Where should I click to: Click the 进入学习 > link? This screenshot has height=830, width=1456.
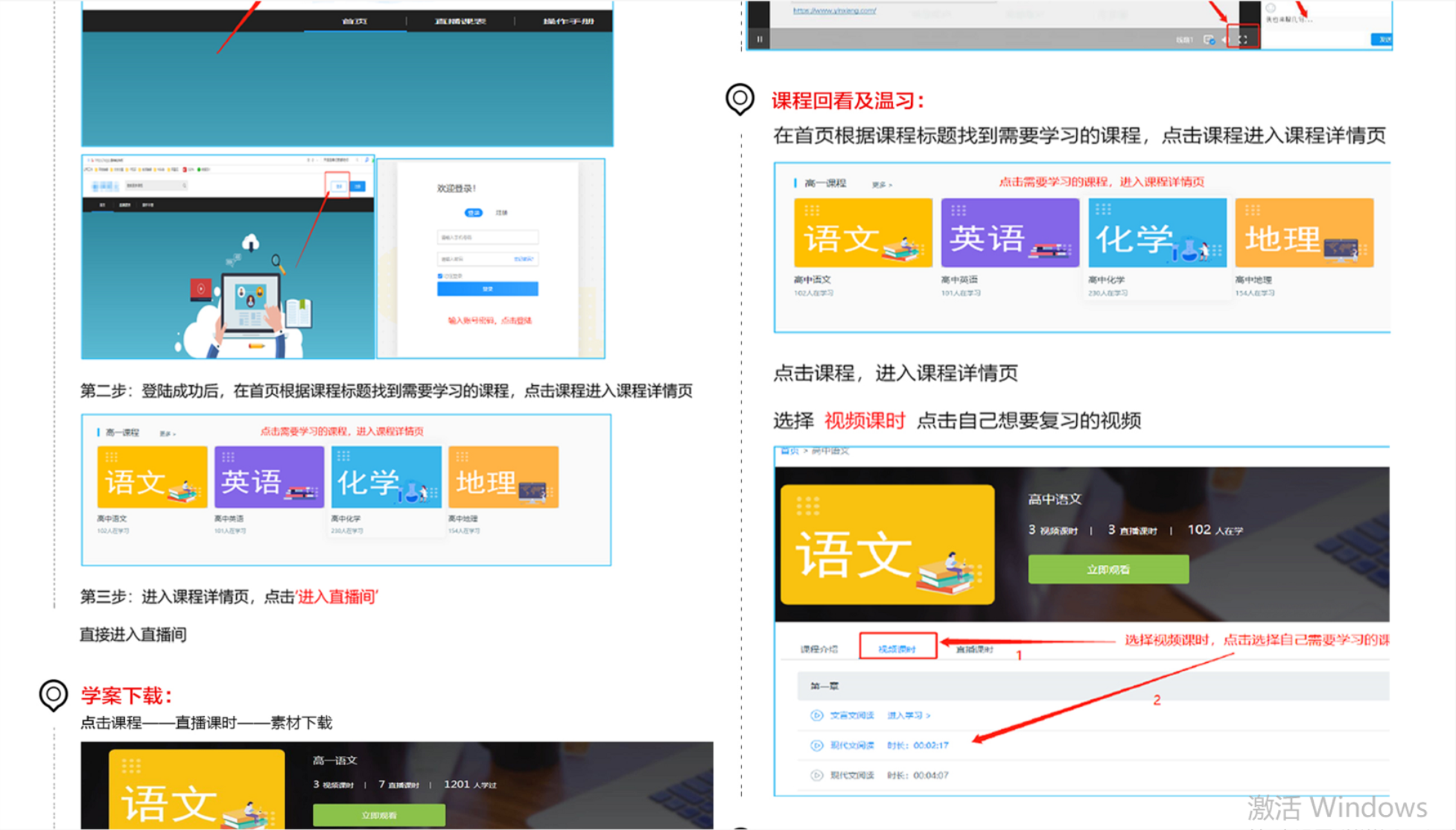click(908, 715)
